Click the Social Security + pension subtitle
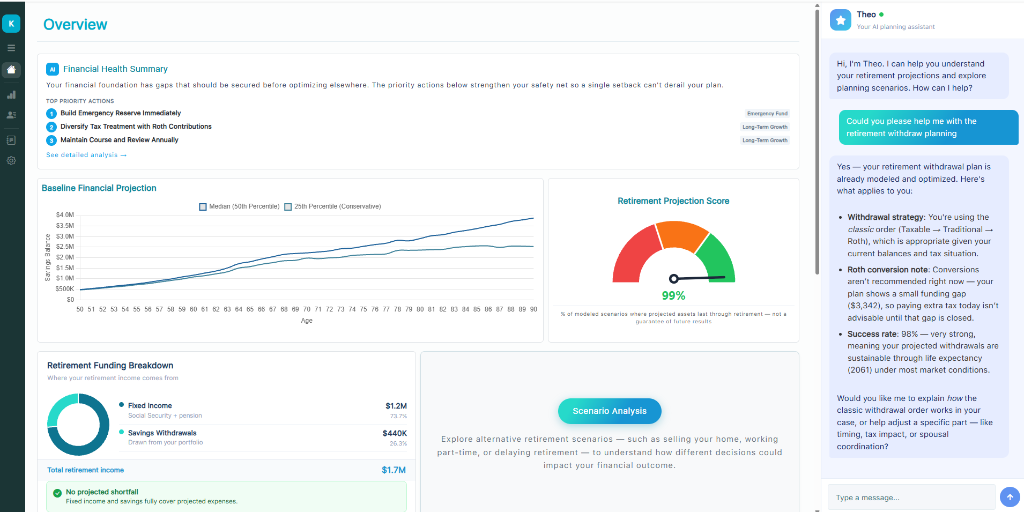Image resolution: width=1024 pixels, height=512 pixels. point(165,415)
